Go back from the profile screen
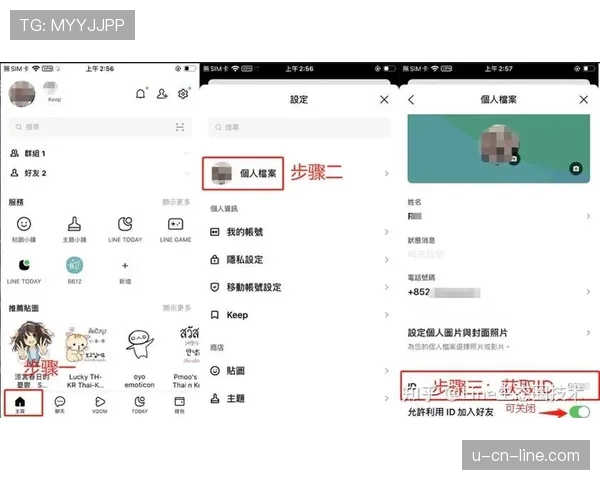Viewport: 600px width, 480px height. pos(411,100)
